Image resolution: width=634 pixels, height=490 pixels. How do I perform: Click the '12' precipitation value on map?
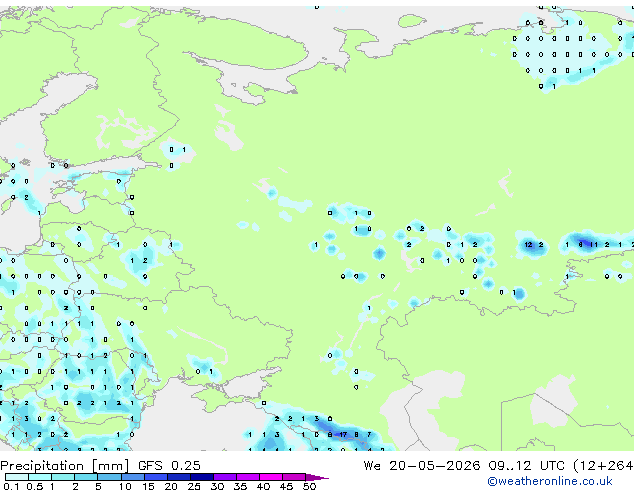[528, 245]
